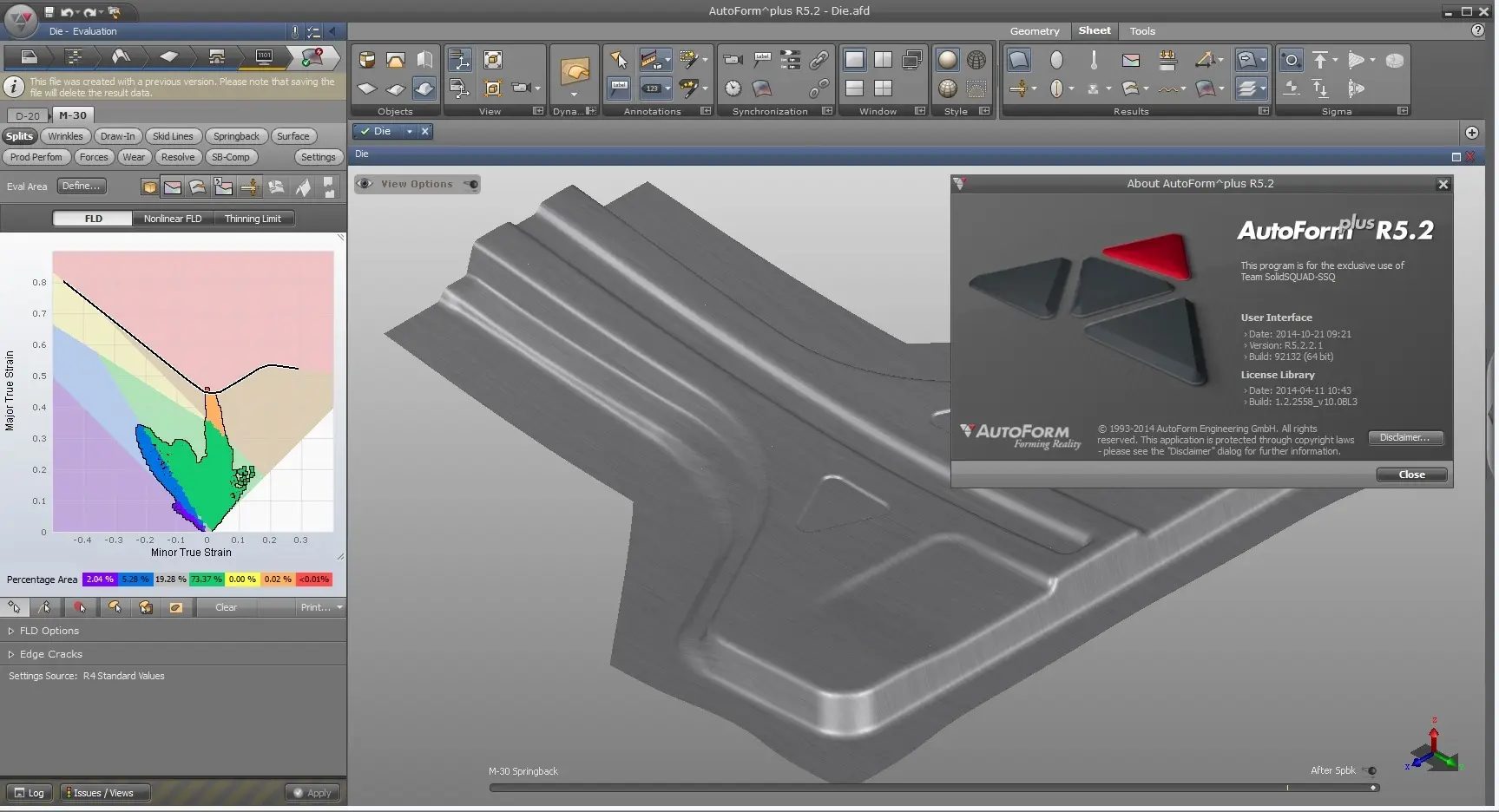Toggle the thinning gauge icon in evaluation toolbar
This screenshot has height=812, width=1499.
pyautogui.click(x=250, y=187)
